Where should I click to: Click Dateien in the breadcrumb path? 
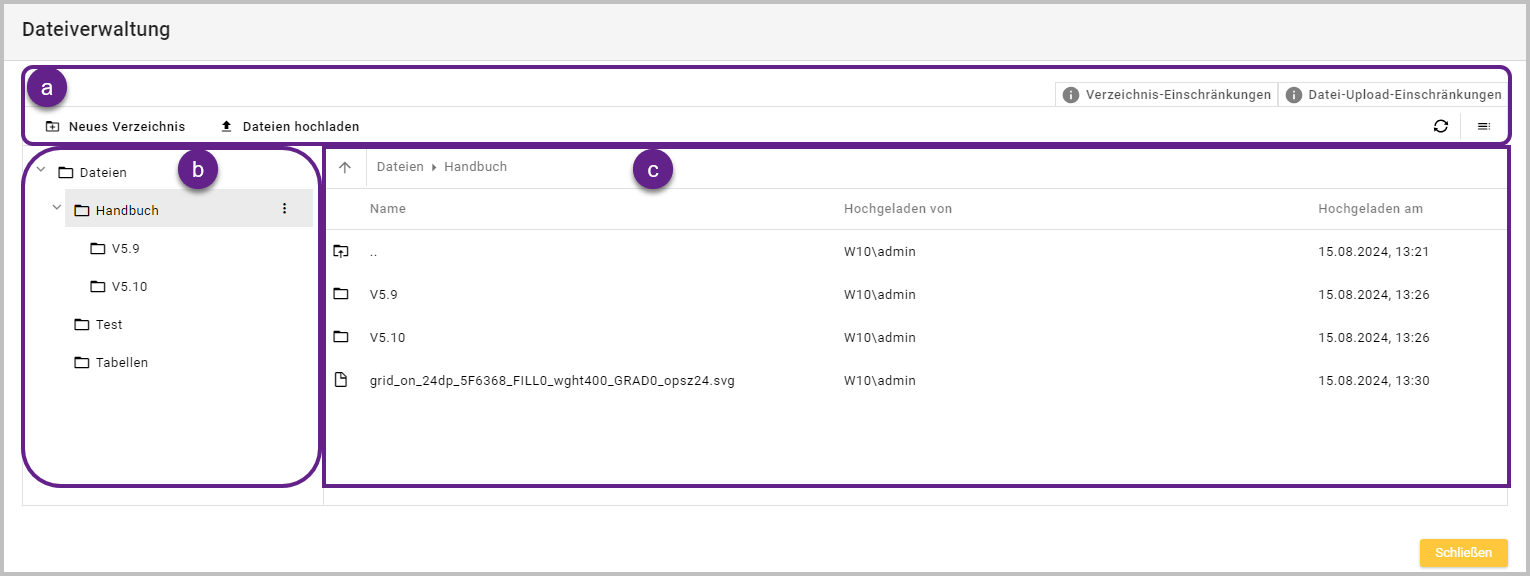(399, 167)
